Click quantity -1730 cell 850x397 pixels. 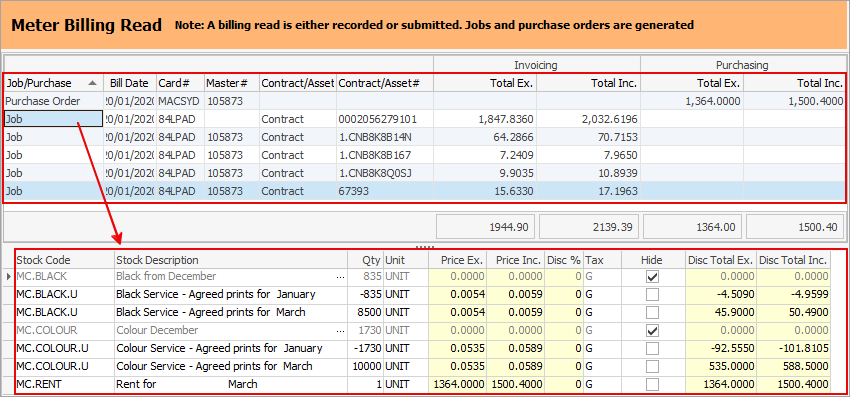click(365, 348)
